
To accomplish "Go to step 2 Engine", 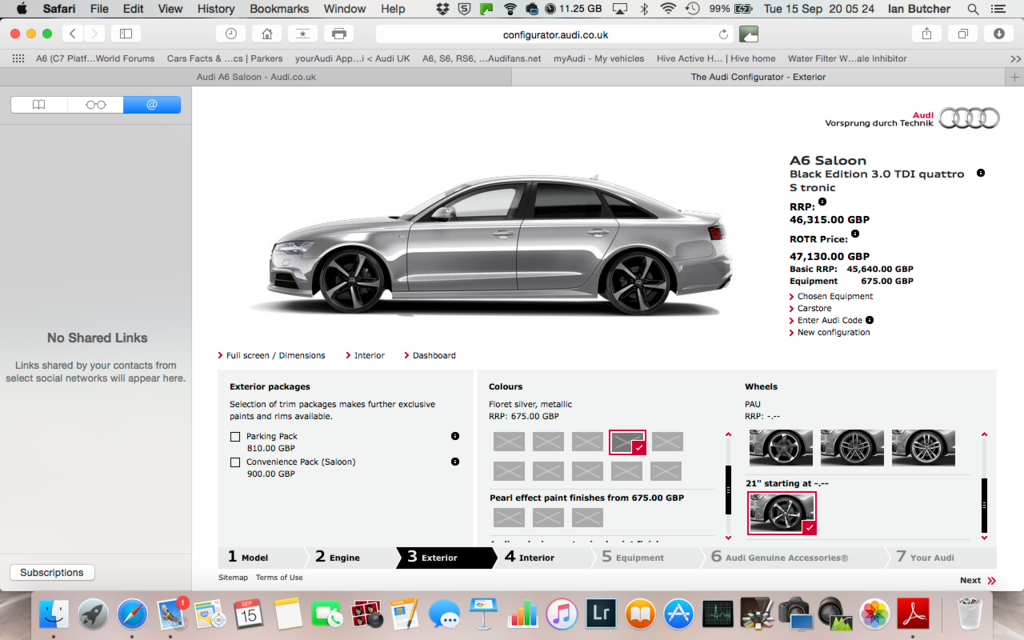I will click(350, 557).
